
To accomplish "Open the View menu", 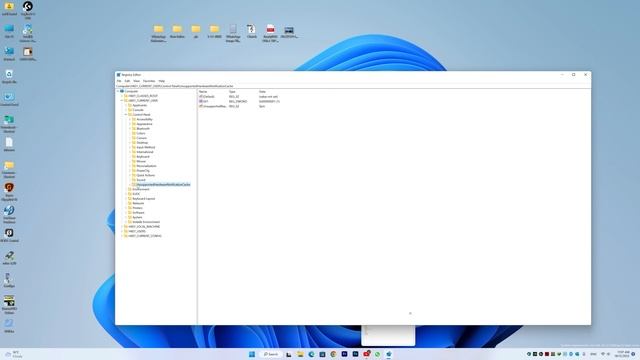I will tap(136, 81).
